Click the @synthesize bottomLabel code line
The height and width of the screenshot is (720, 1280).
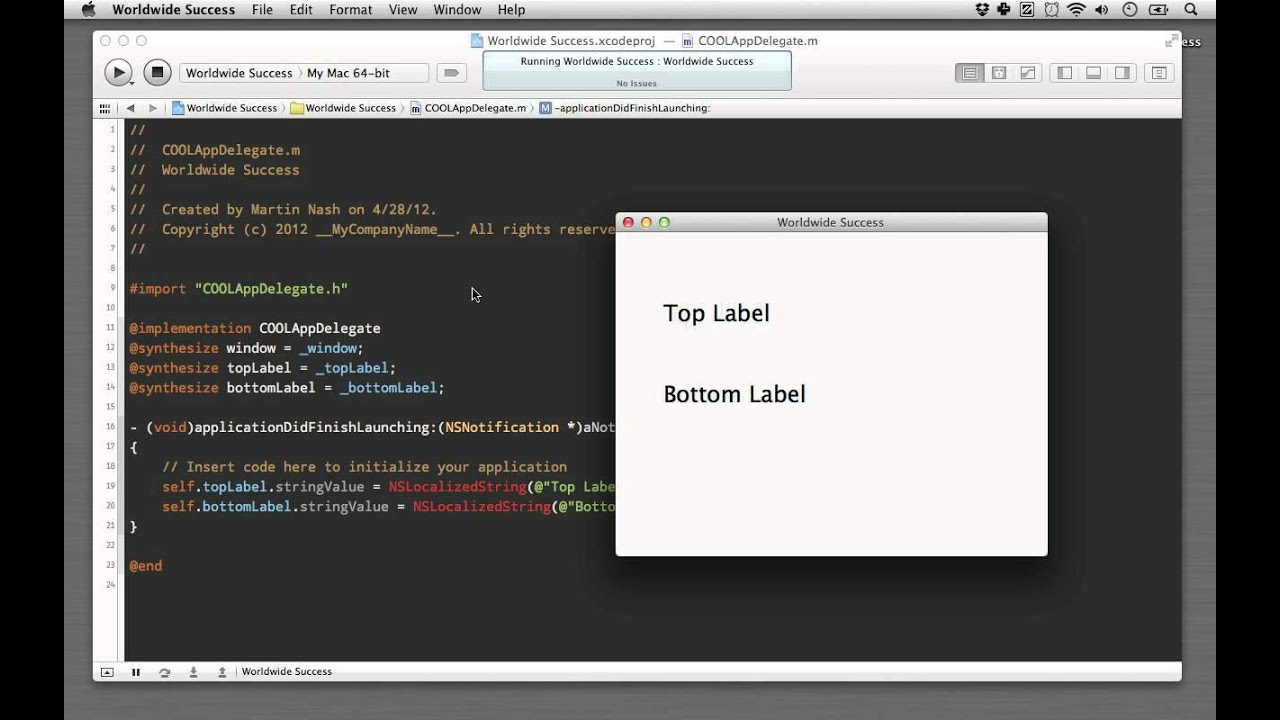pos(287,388)
